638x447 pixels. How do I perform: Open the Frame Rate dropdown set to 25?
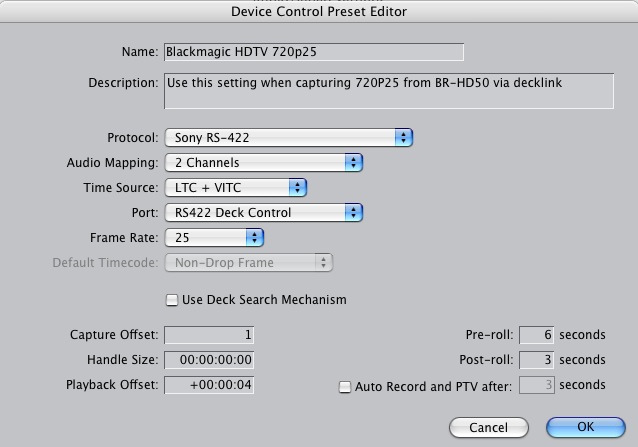(214, 237)
